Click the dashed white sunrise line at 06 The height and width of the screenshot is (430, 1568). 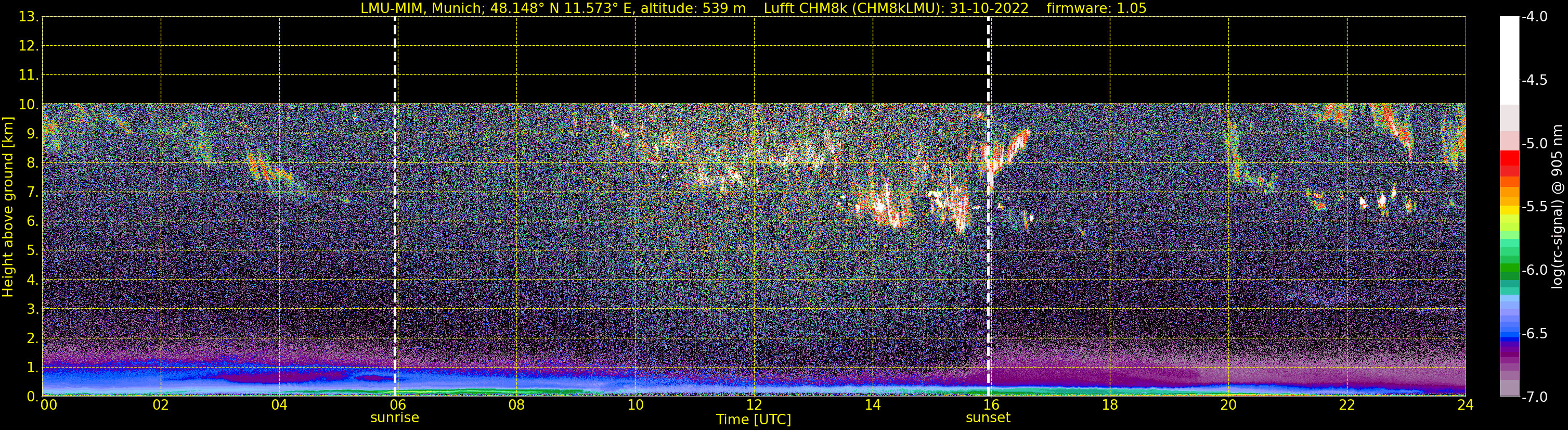(395, 207)
